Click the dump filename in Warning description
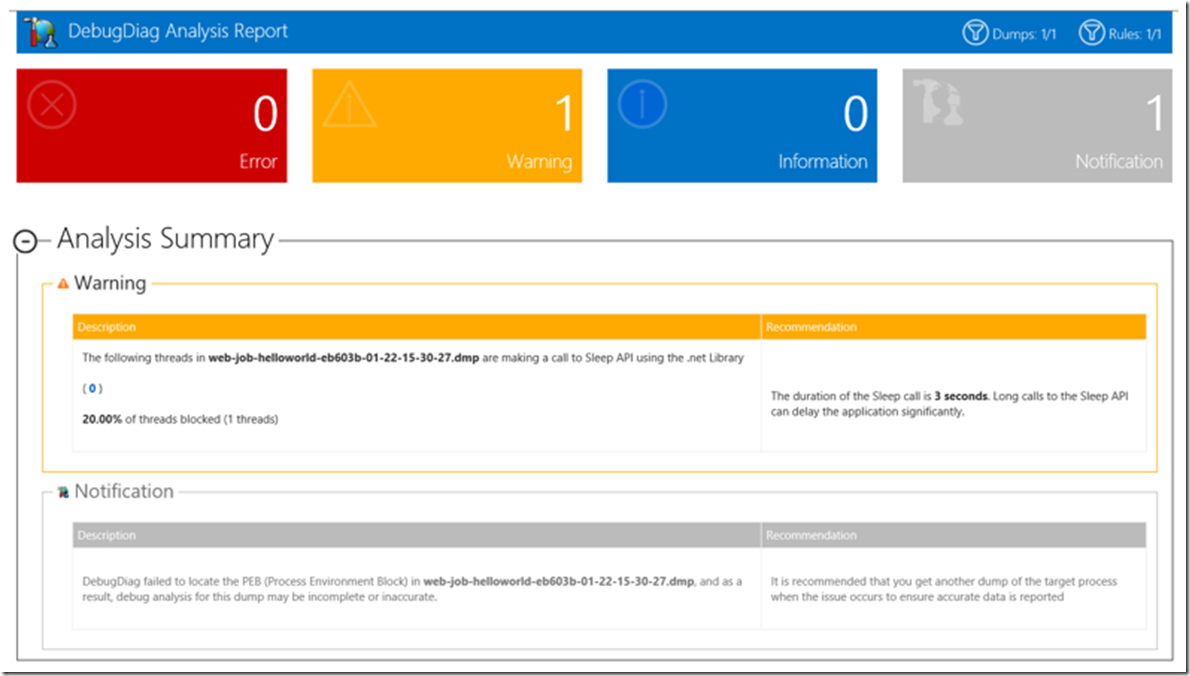This screenshot has height=676, width=1190. point(344,357)
